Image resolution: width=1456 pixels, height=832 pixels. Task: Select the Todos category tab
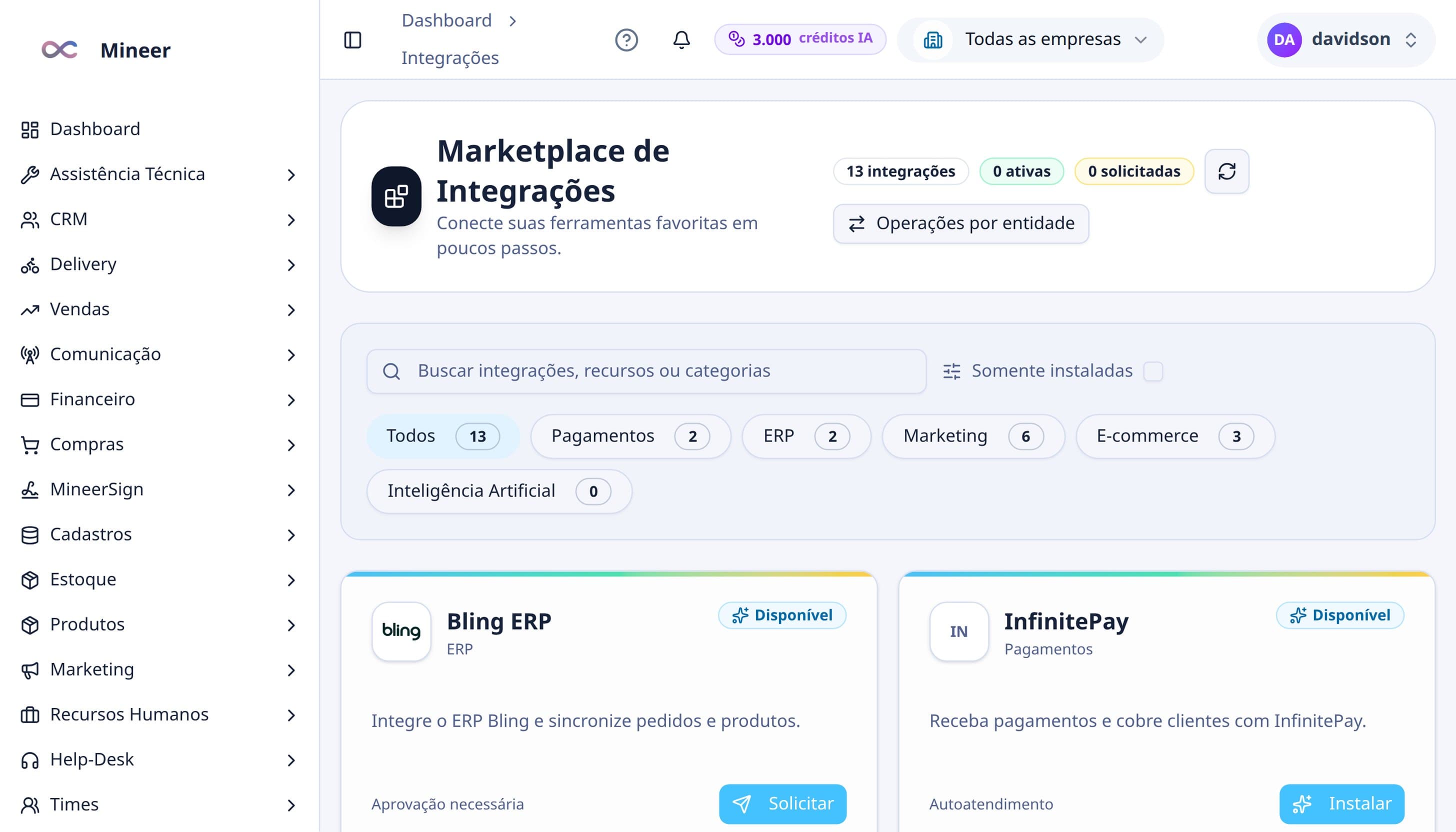pos(443,436)
